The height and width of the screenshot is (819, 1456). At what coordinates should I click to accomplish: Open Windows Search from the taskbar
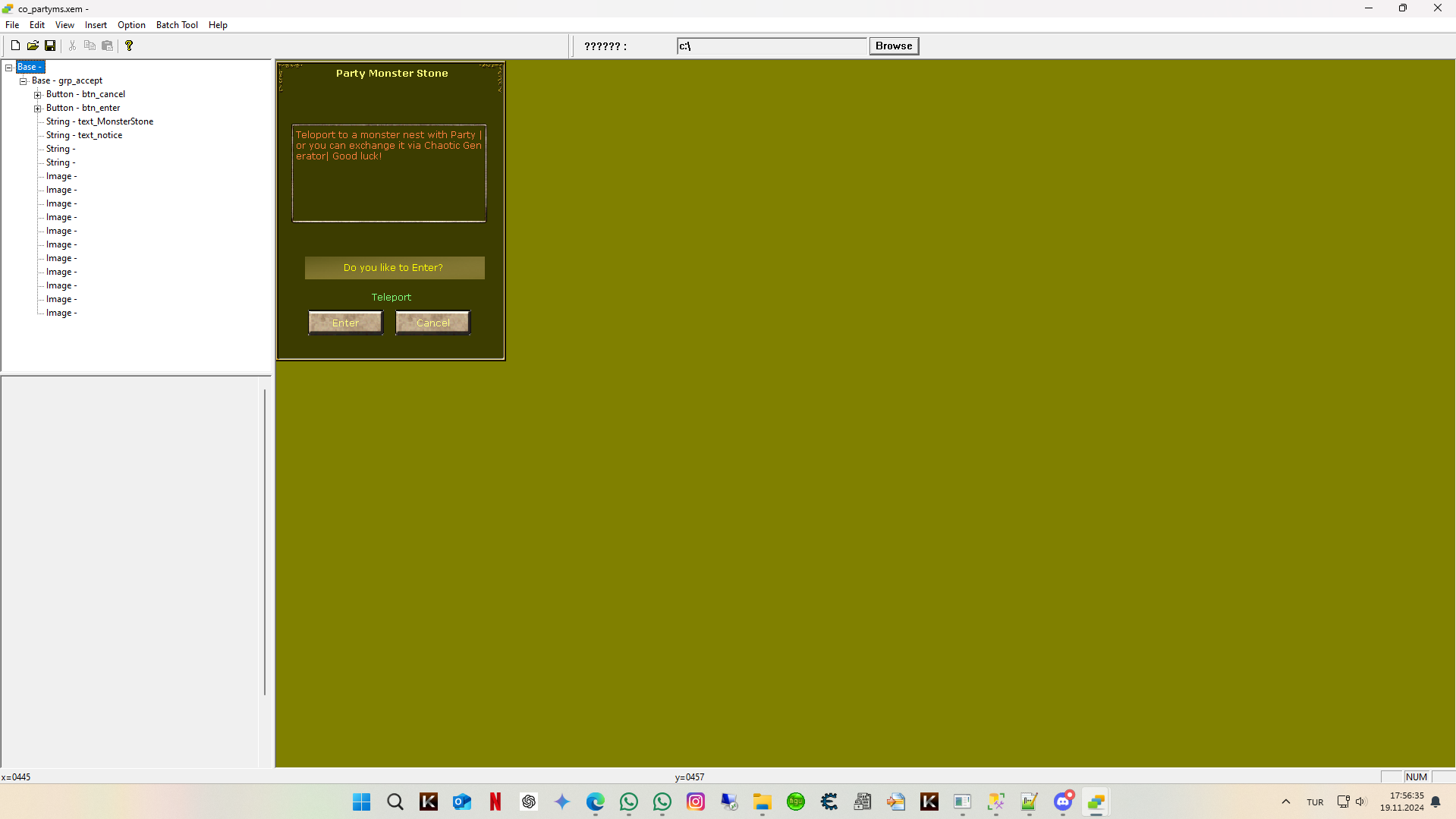(395, 802)
